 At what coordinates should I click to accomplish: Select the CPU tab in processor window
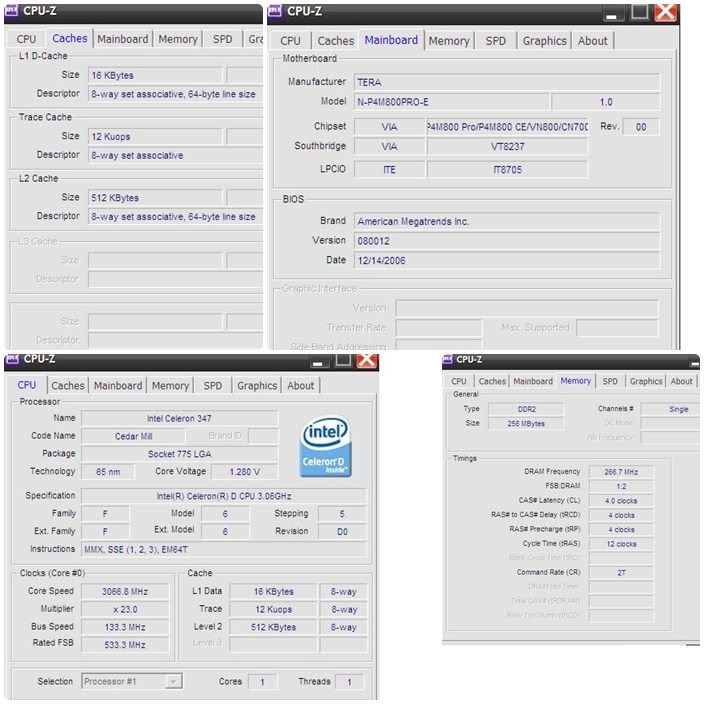(x=26, y=385)
